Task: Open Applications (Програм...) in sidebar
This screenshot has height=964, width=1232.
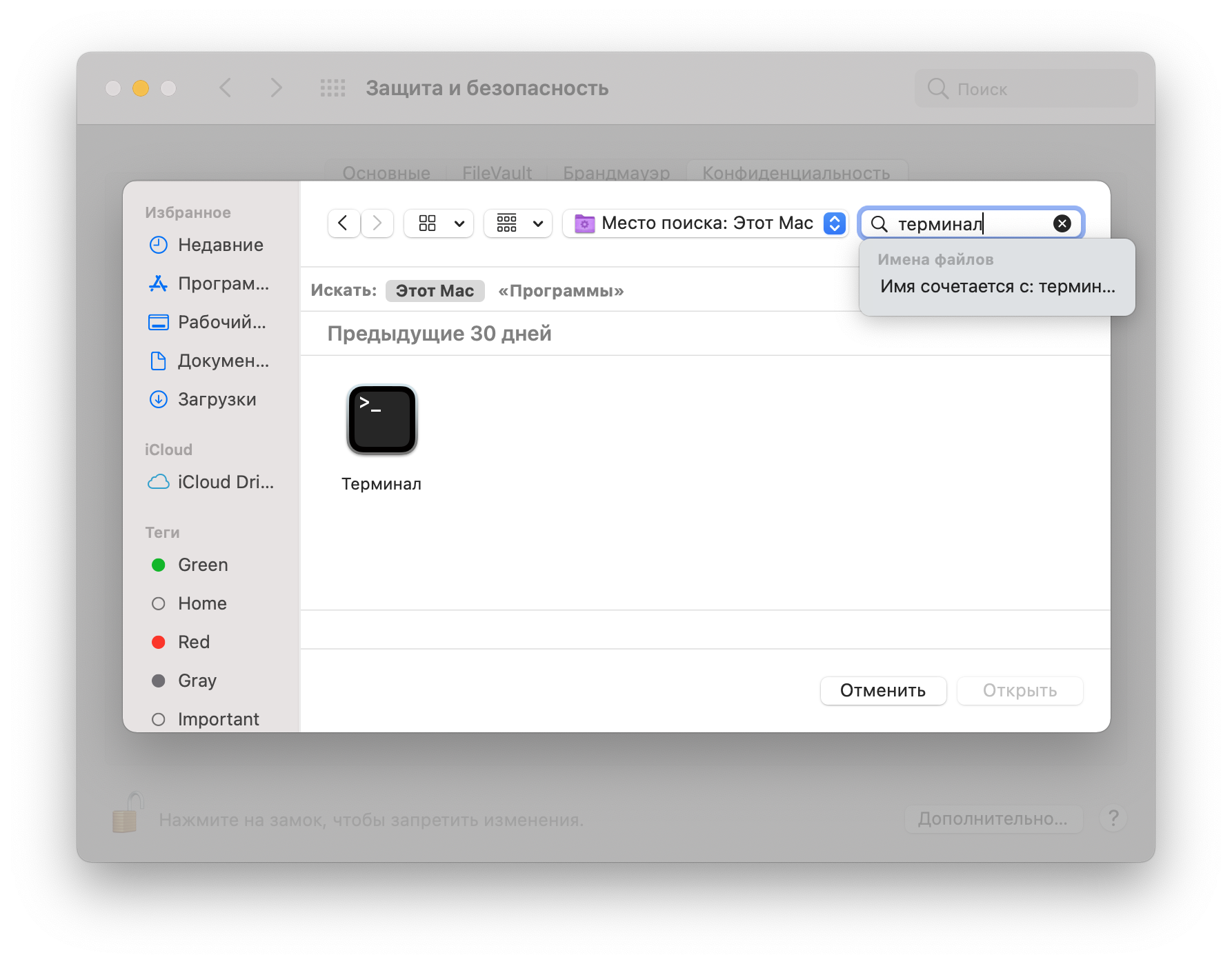Action: pos(210,283)
